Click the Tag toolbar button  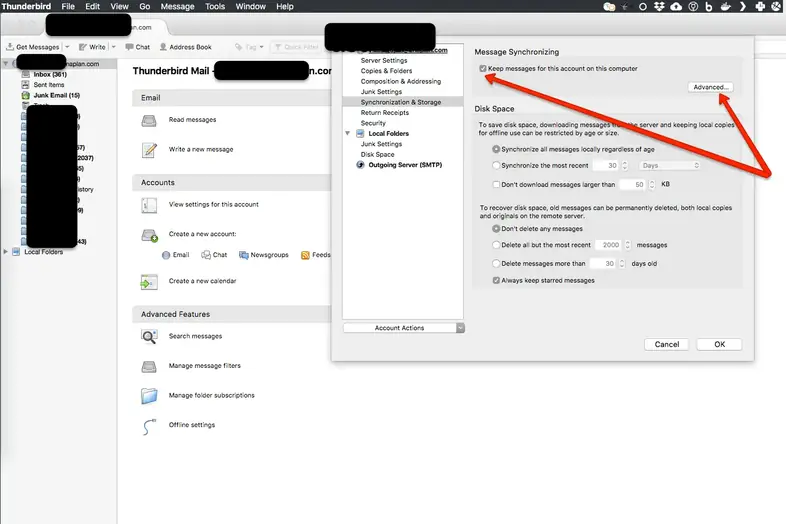click(249, 47)
